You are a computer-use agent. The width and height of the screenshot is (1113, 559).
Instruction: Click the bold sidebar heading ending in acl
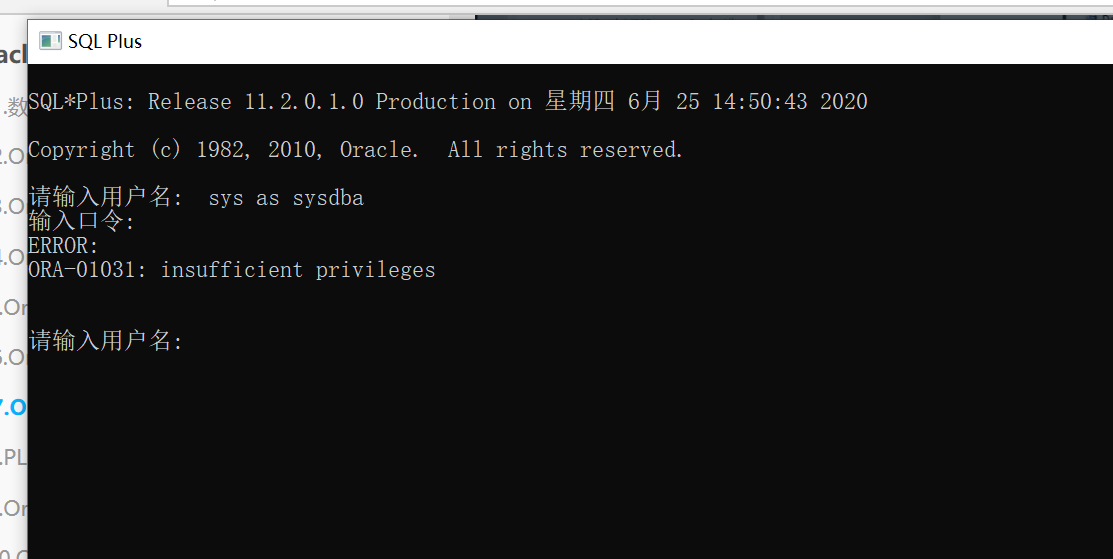point(13,54)
